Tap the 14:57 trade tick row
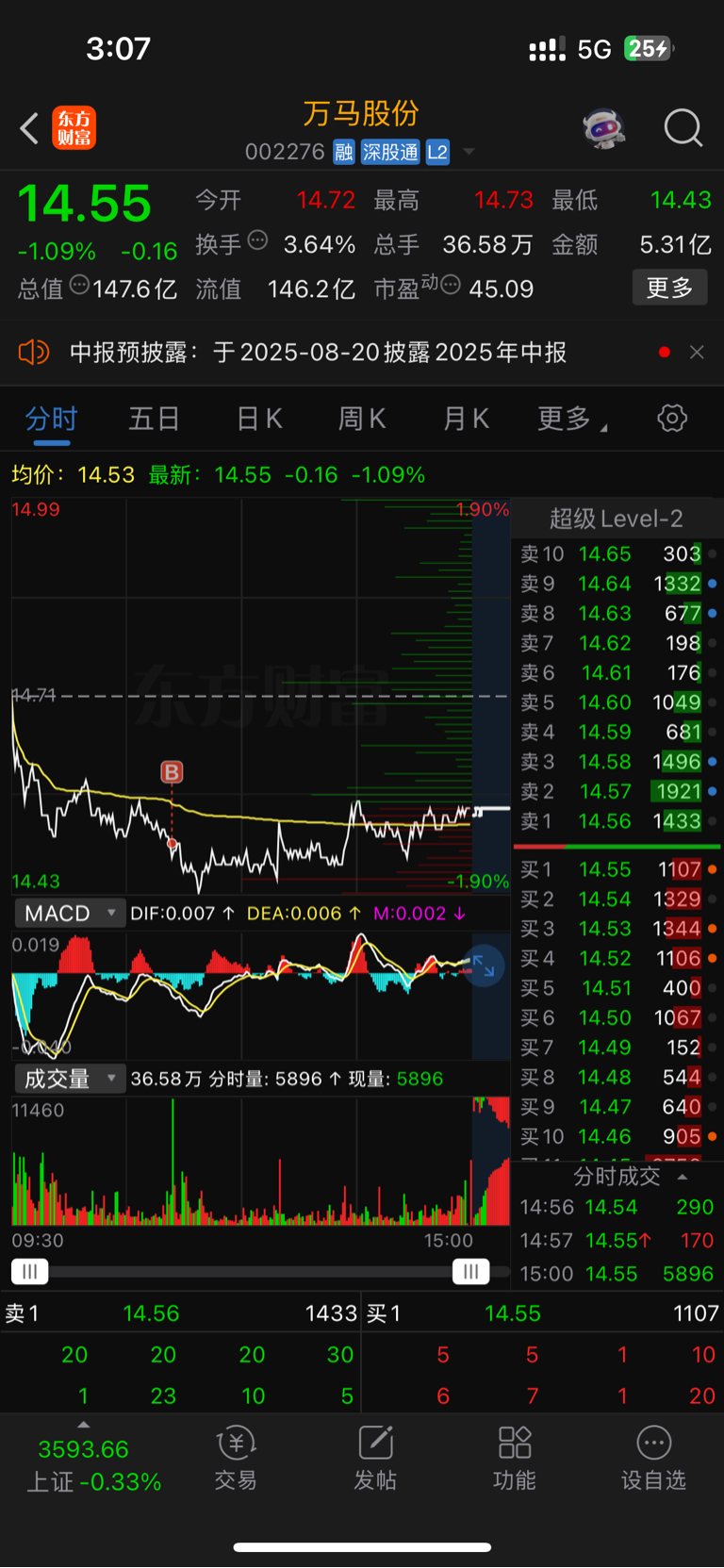 click(617, 1241)
